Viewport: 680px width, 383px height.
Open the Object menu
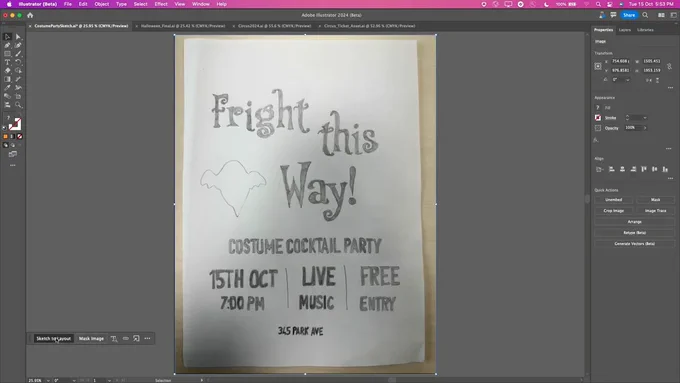[101, 4]
